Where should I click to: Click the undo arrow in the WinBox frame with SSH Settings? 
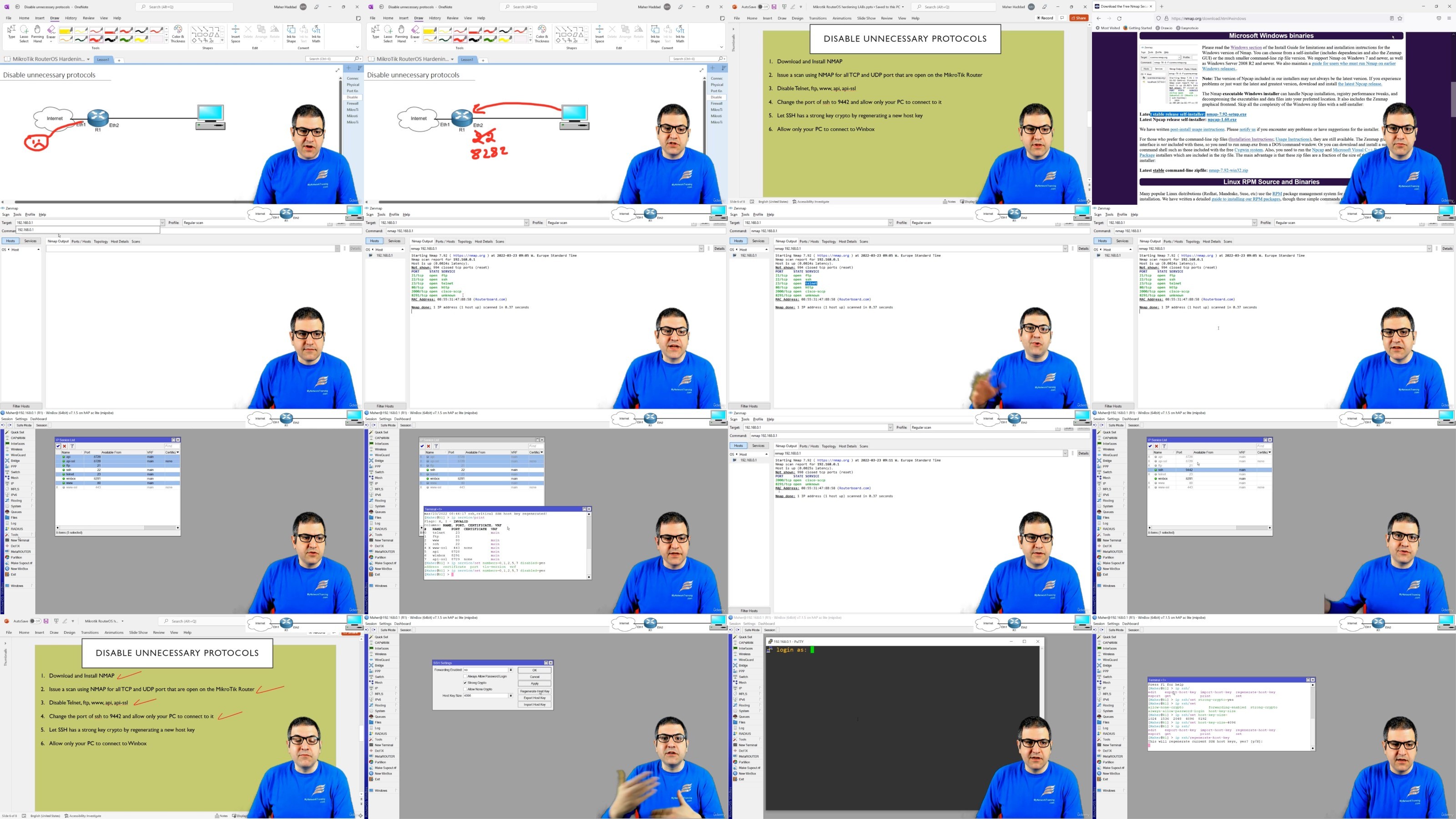[x=368, y=630]
